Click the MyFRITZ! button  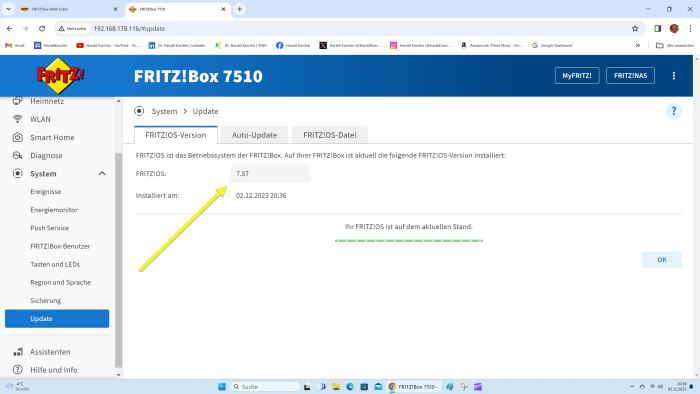coord(577,76)
